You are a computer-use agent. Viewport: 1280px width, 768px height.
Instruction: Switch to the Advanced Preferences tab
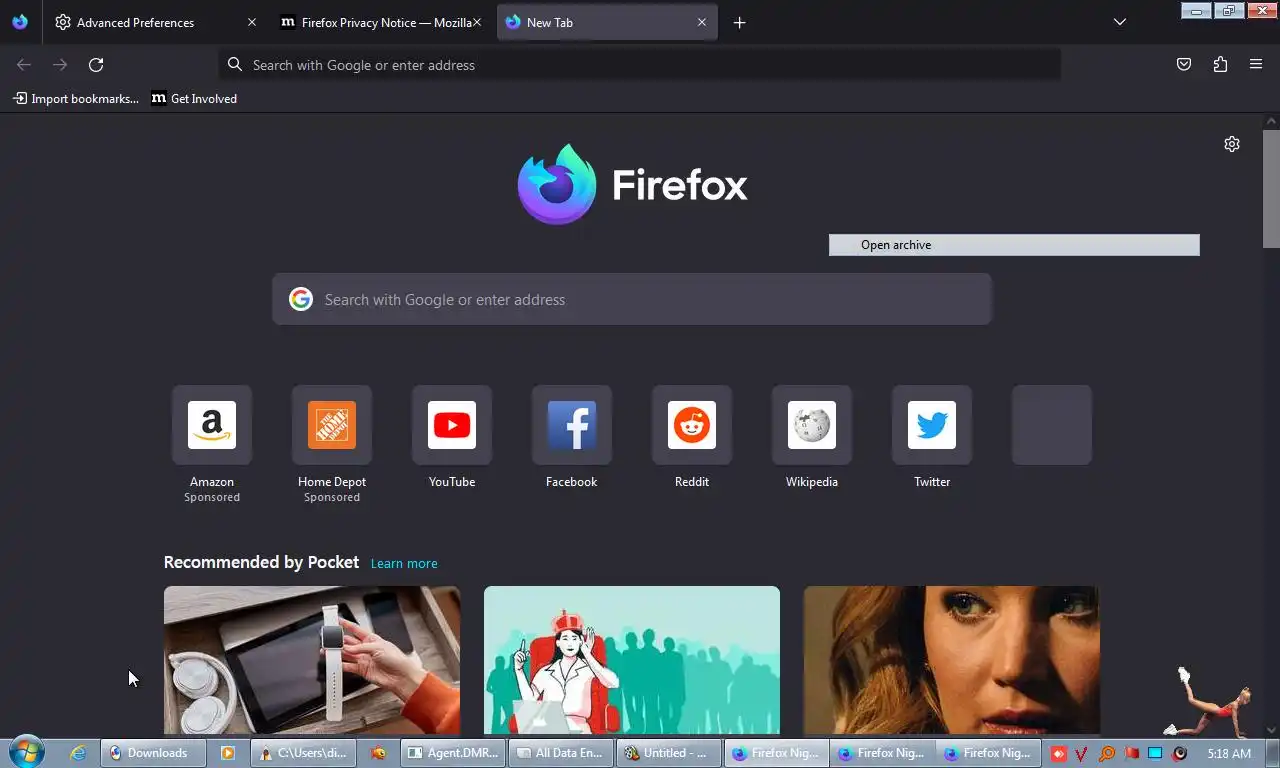155,22
